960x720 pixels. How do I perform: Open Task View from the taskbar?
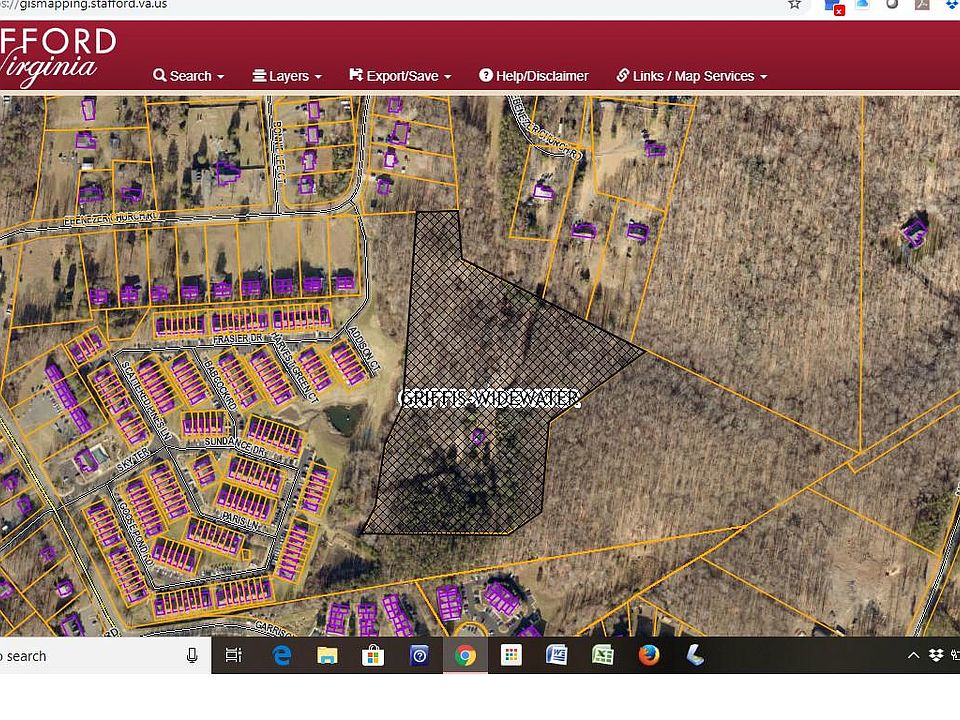(x=233, y=655)
